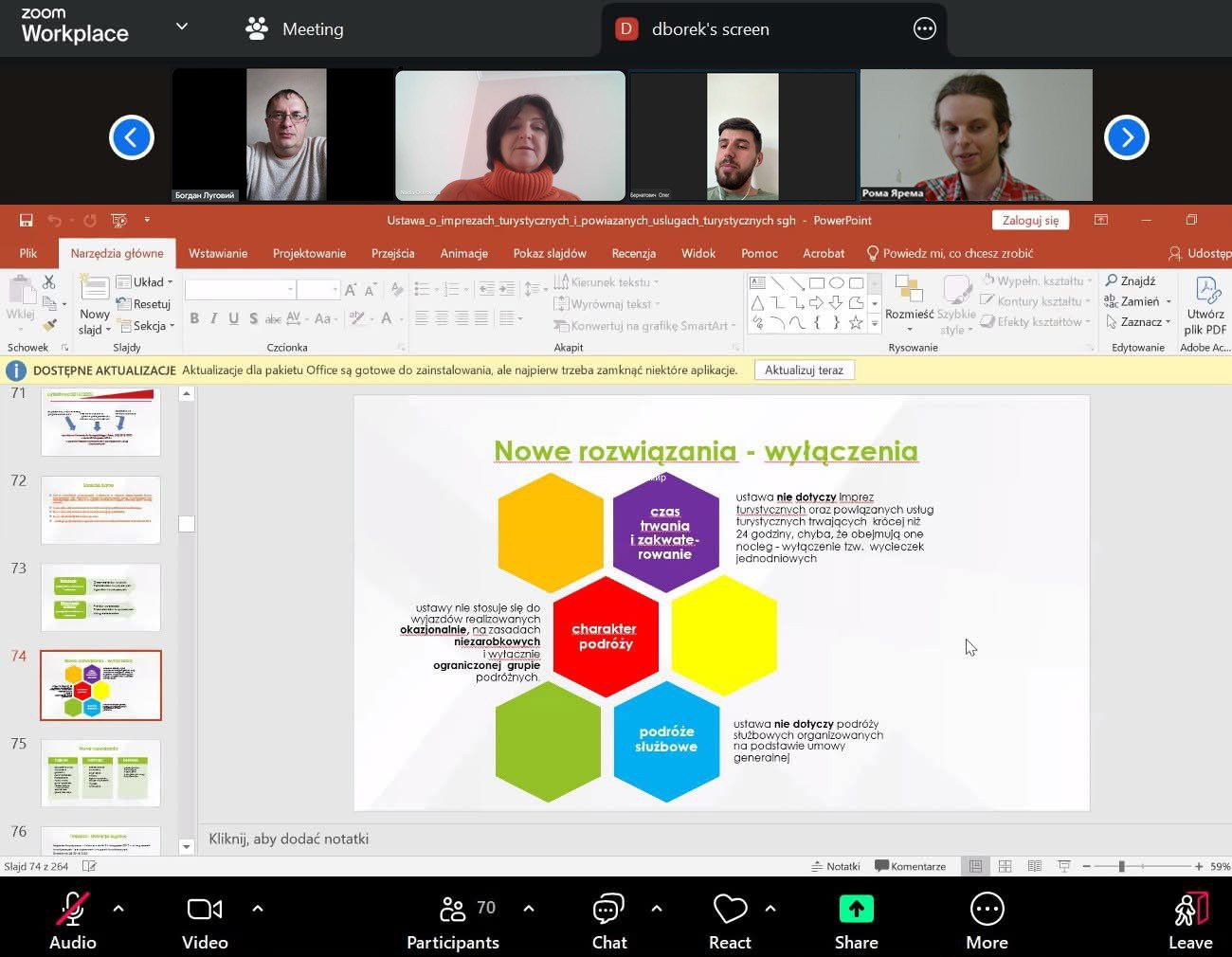Click the green Share screen button
Image resolution: width=1232 pixels, height=957 pixels.
pos(856,912)
